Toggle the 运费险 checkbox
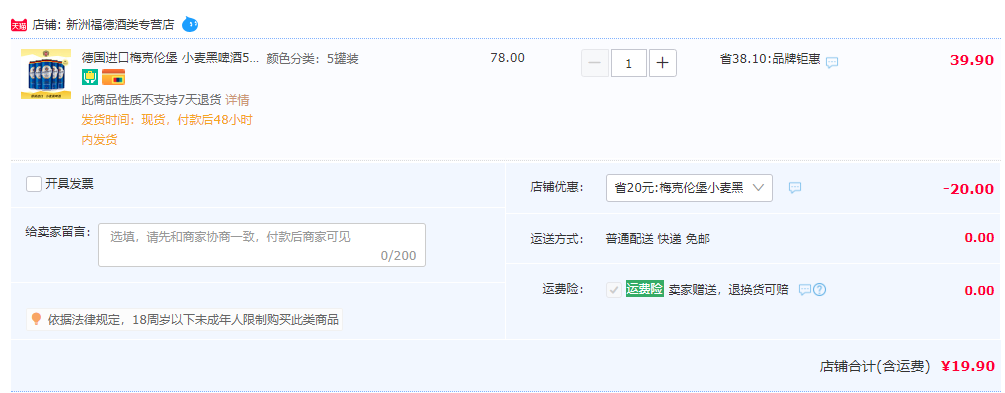The image size is (1005, 393). tap(614, 290)
